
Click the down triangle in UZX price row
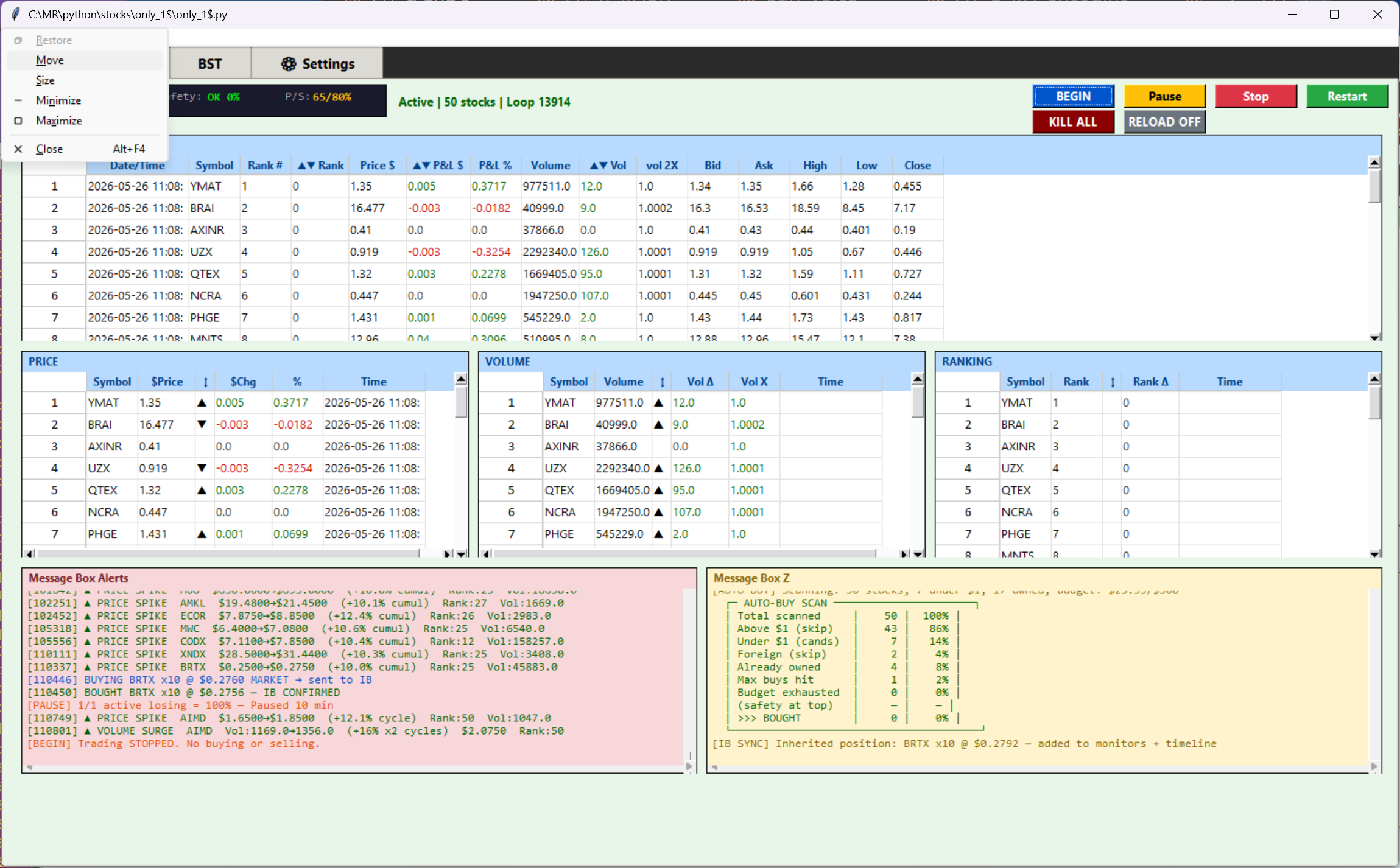coord(202,468)
